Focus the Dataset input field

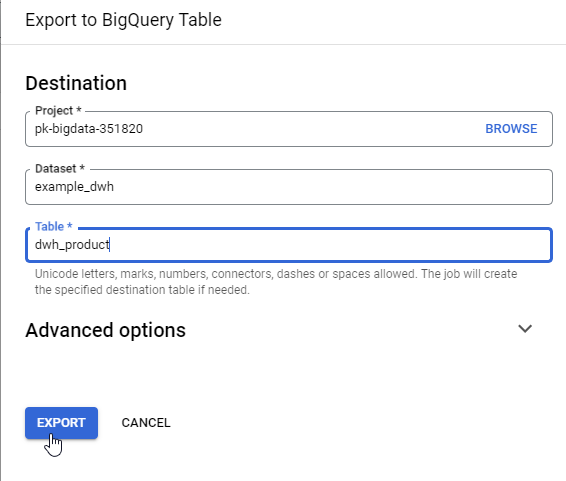pyautogui.click(x=289, y=187)
